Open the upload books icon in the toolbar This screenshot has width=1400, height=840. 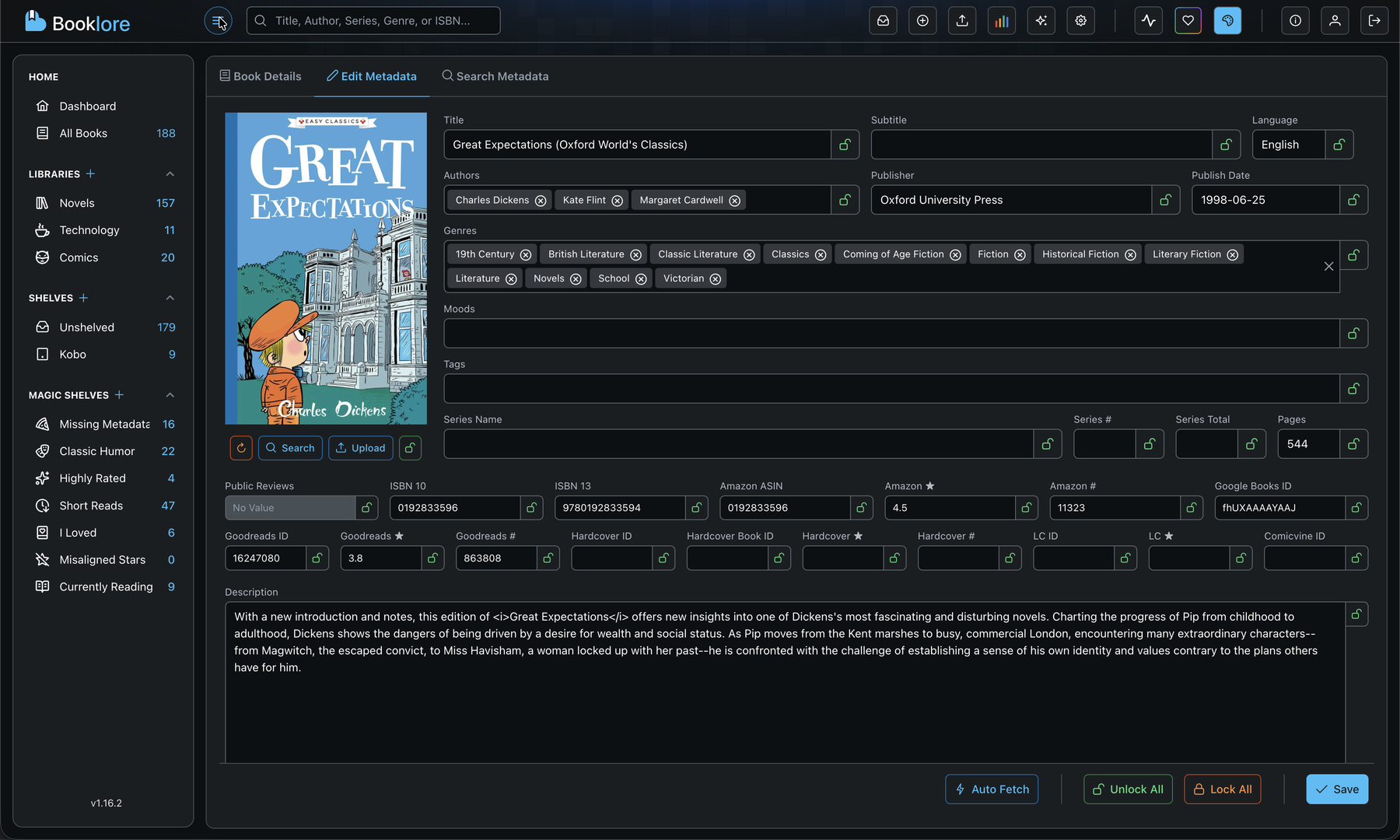(962, 20)
